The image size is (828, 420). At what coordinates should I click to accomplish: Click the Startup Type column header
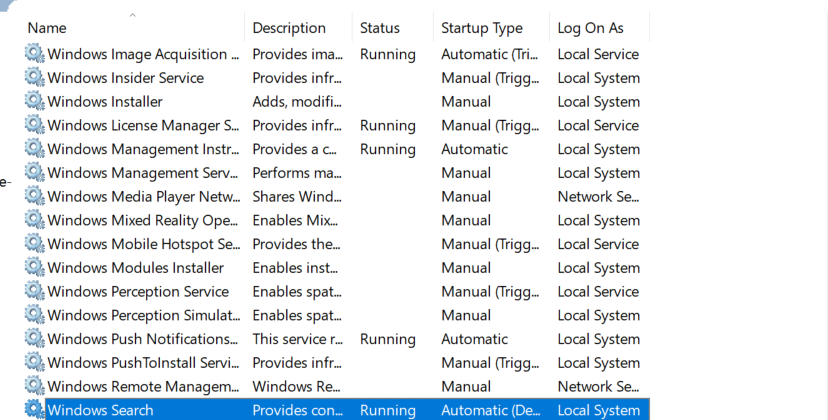(x=482, y=28)
